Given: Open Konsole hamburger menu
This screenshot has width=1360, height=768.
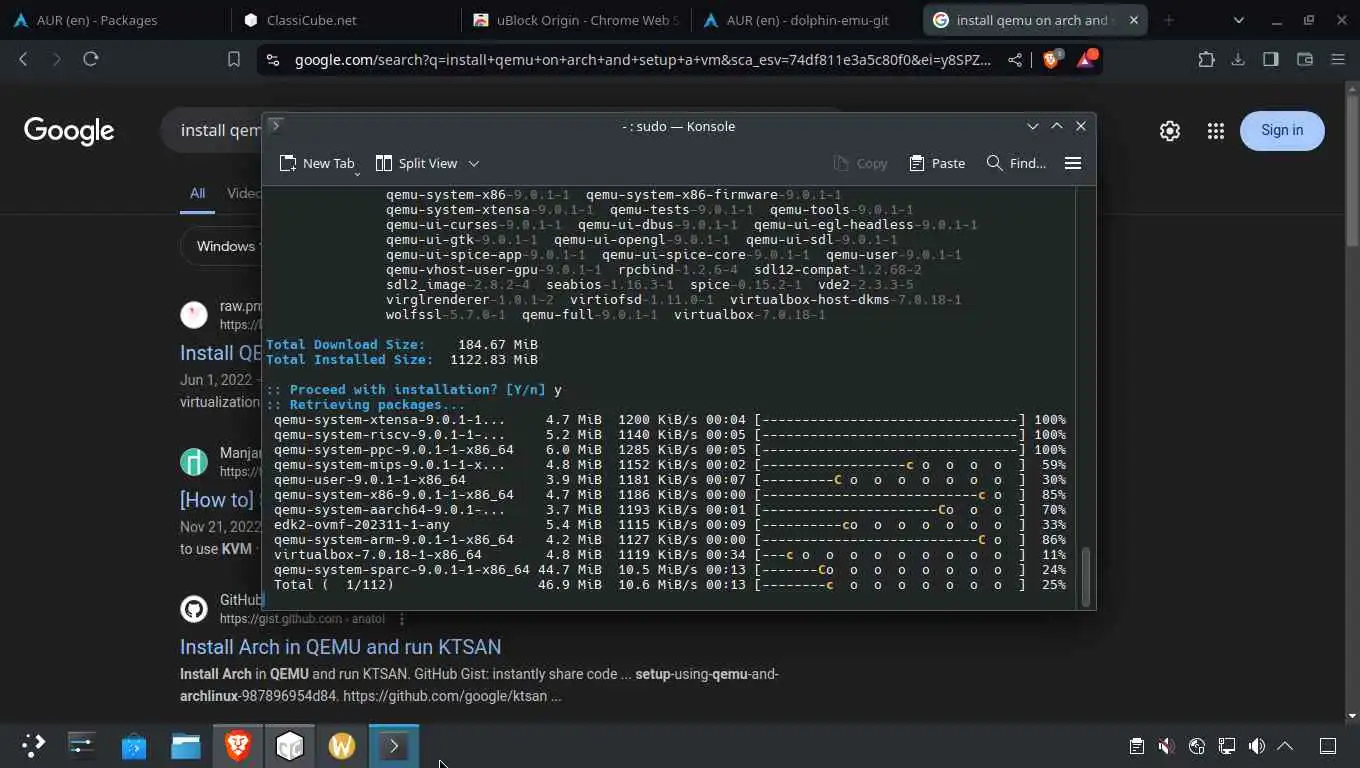Looking at the screenshot, I should coord(1073,163).
